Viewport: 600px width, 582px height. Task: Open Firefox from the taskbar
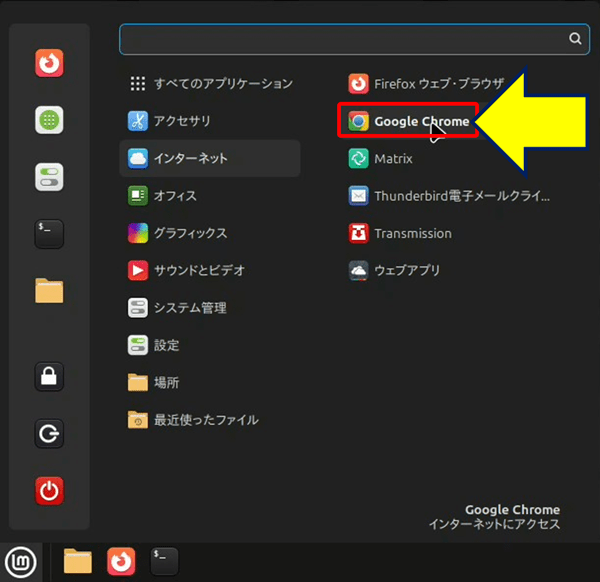121,561
